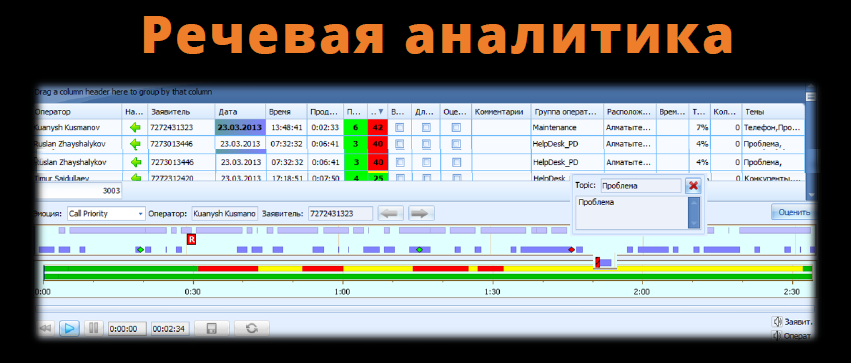This screenshot has width=851, height=363.
Task: Click the gray left arrow previous button
Action: [x=391, y=213]
